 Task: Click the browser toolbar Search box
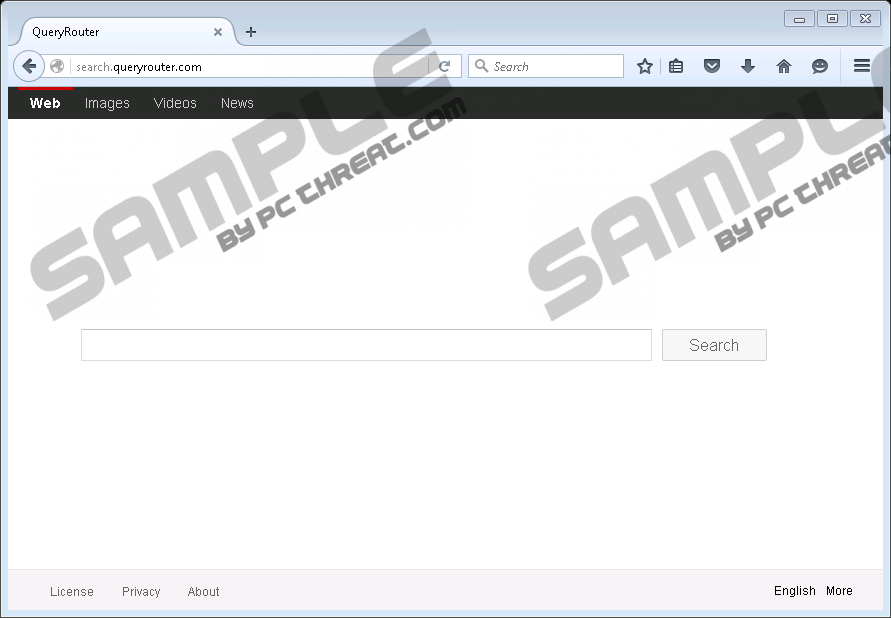[x=555, y=67]
